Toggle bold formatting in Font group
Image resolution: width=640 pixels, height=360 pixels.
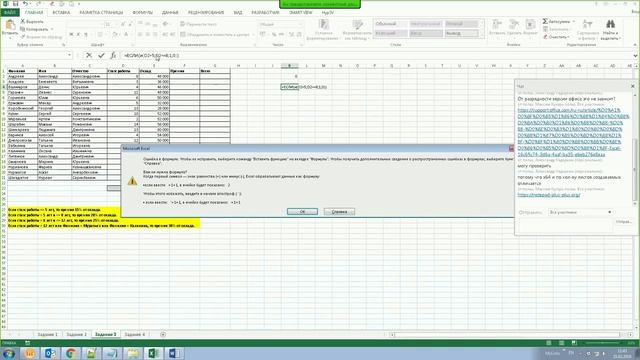click(x=71, y=35)
